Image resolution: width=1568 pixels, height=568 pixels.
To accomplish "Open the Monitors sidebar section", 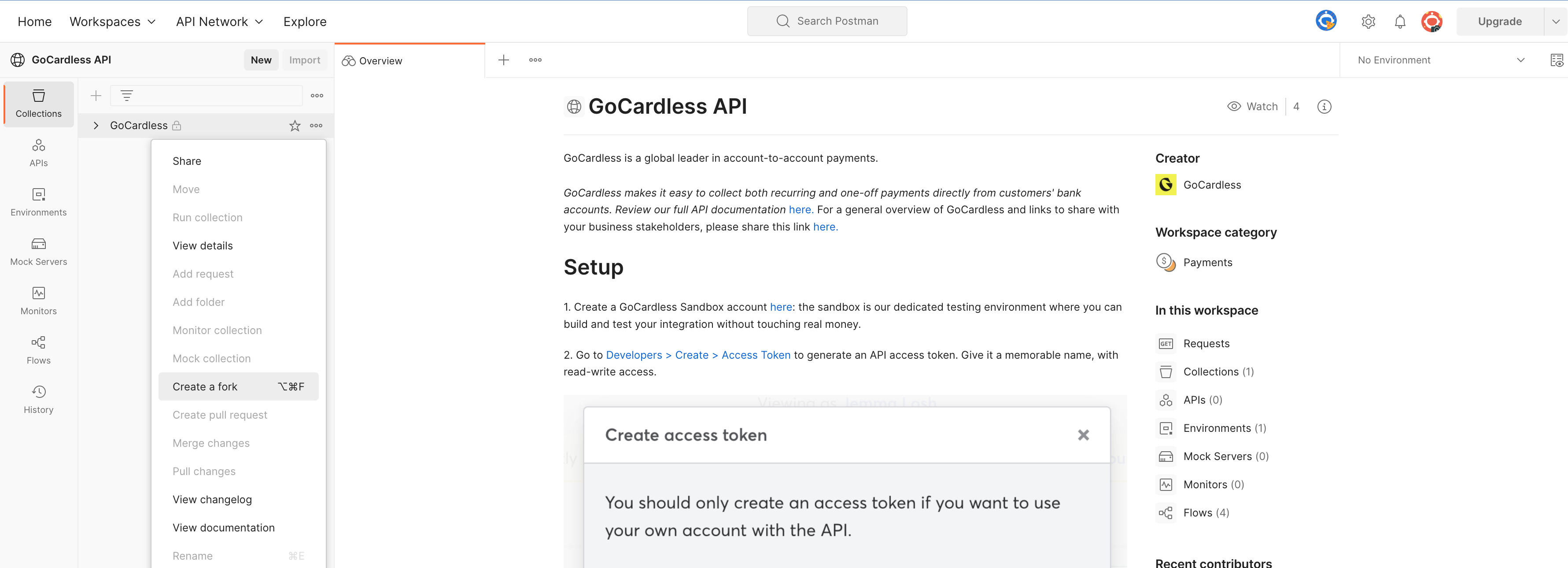I will (38, 301).
